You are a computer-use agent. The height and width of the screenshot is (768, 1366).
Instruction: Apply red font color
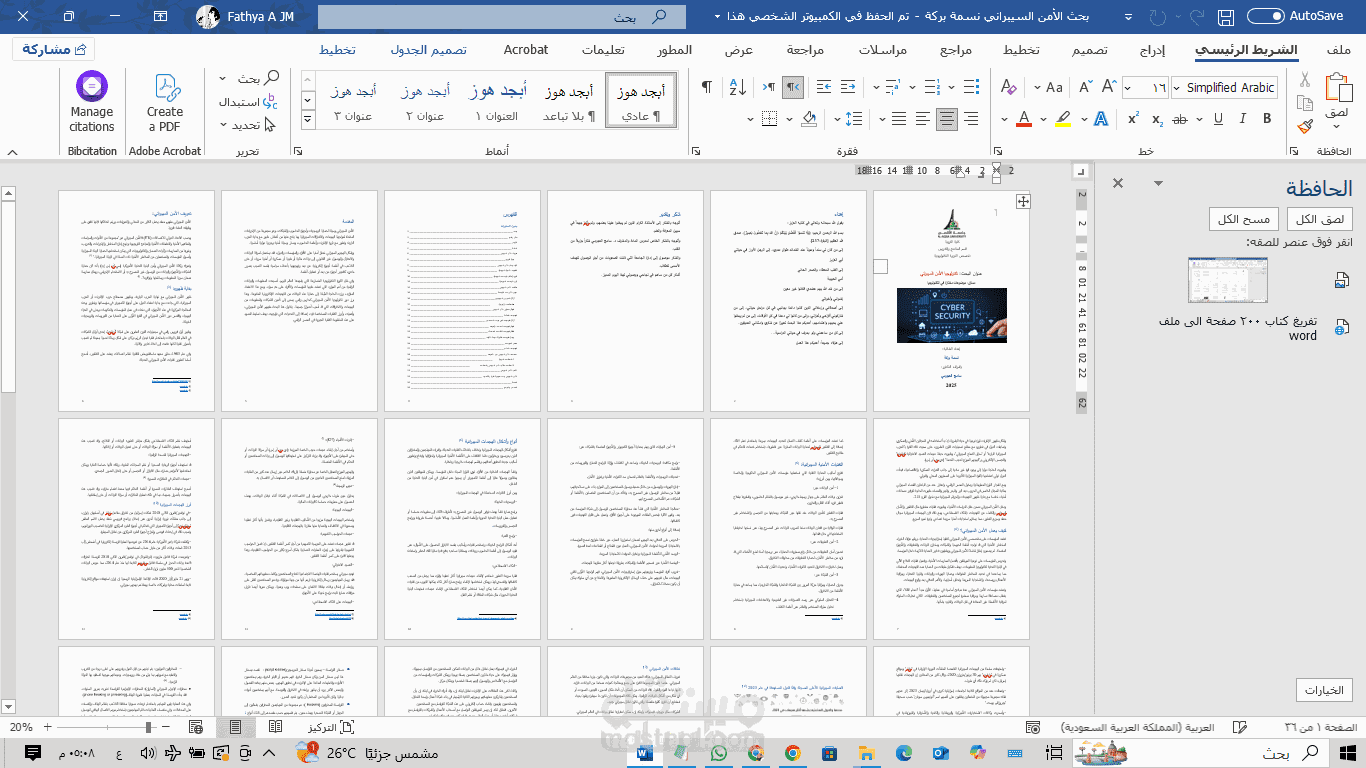pos(1024,118)
